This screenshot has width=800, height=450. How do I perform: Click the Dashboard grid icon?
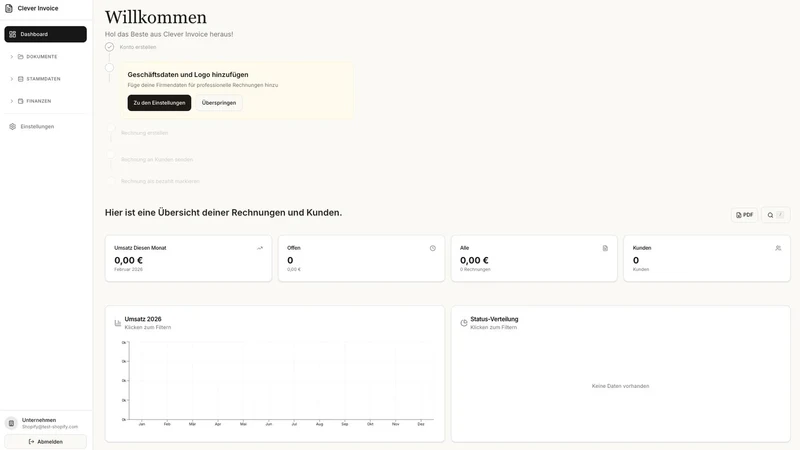click(x=12, y=34)
